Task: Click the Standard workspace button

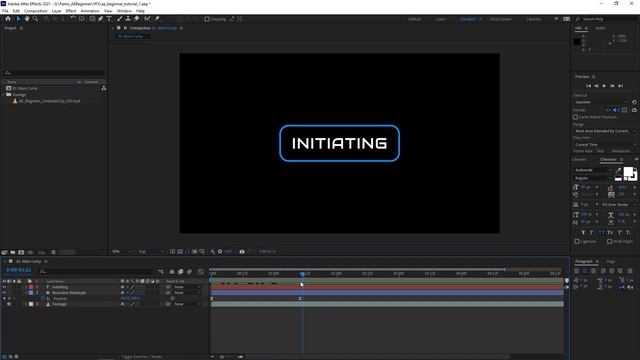Action: point(468,19)
